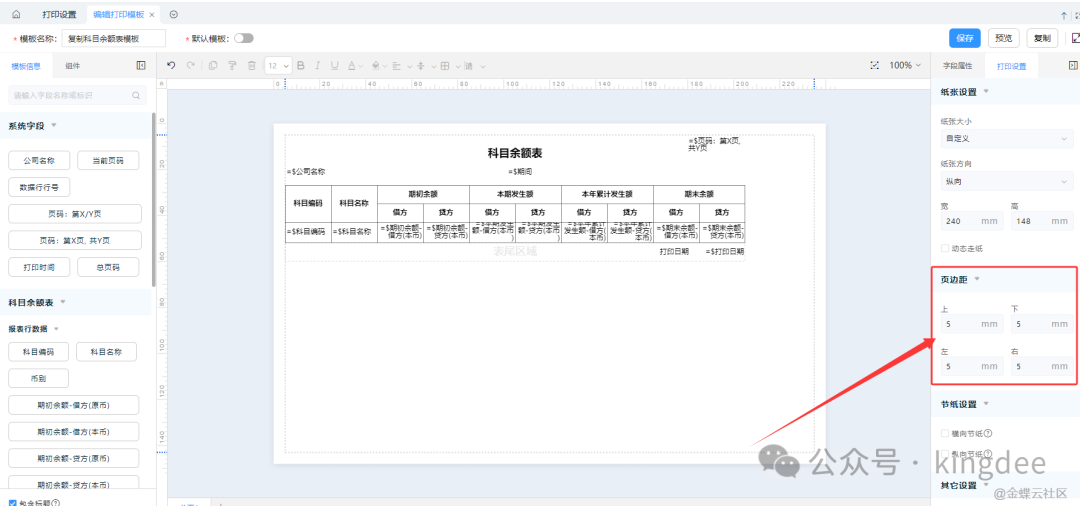Switch to the 字段属性 tab
The image size is (1080, 506).
coord(957,65)
